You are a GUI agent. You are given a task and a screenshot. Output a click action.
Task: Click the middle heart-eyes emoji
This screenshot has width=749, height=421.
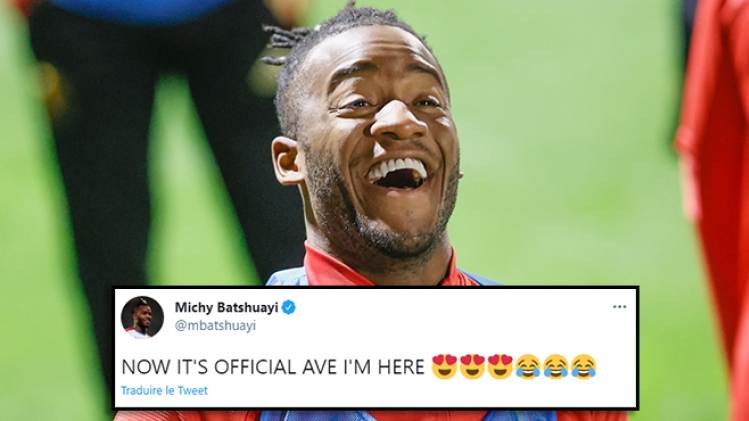[x=472, y=367]
